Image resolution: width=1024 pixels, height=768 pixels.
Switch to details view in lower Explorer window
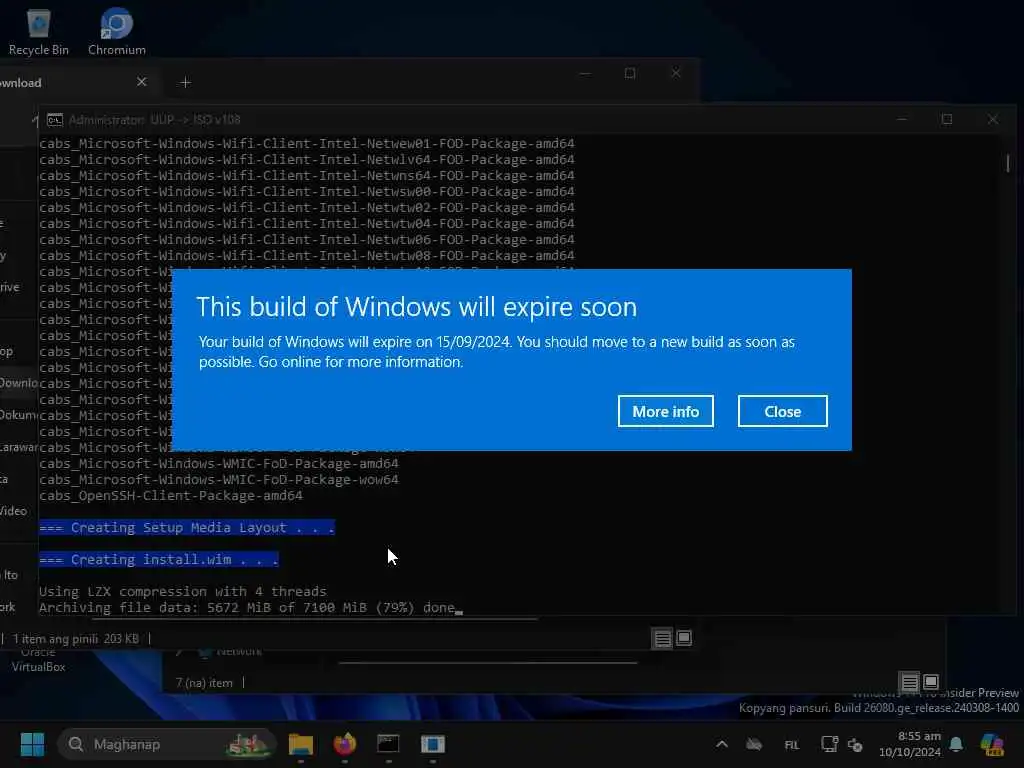tap(910, 682)
